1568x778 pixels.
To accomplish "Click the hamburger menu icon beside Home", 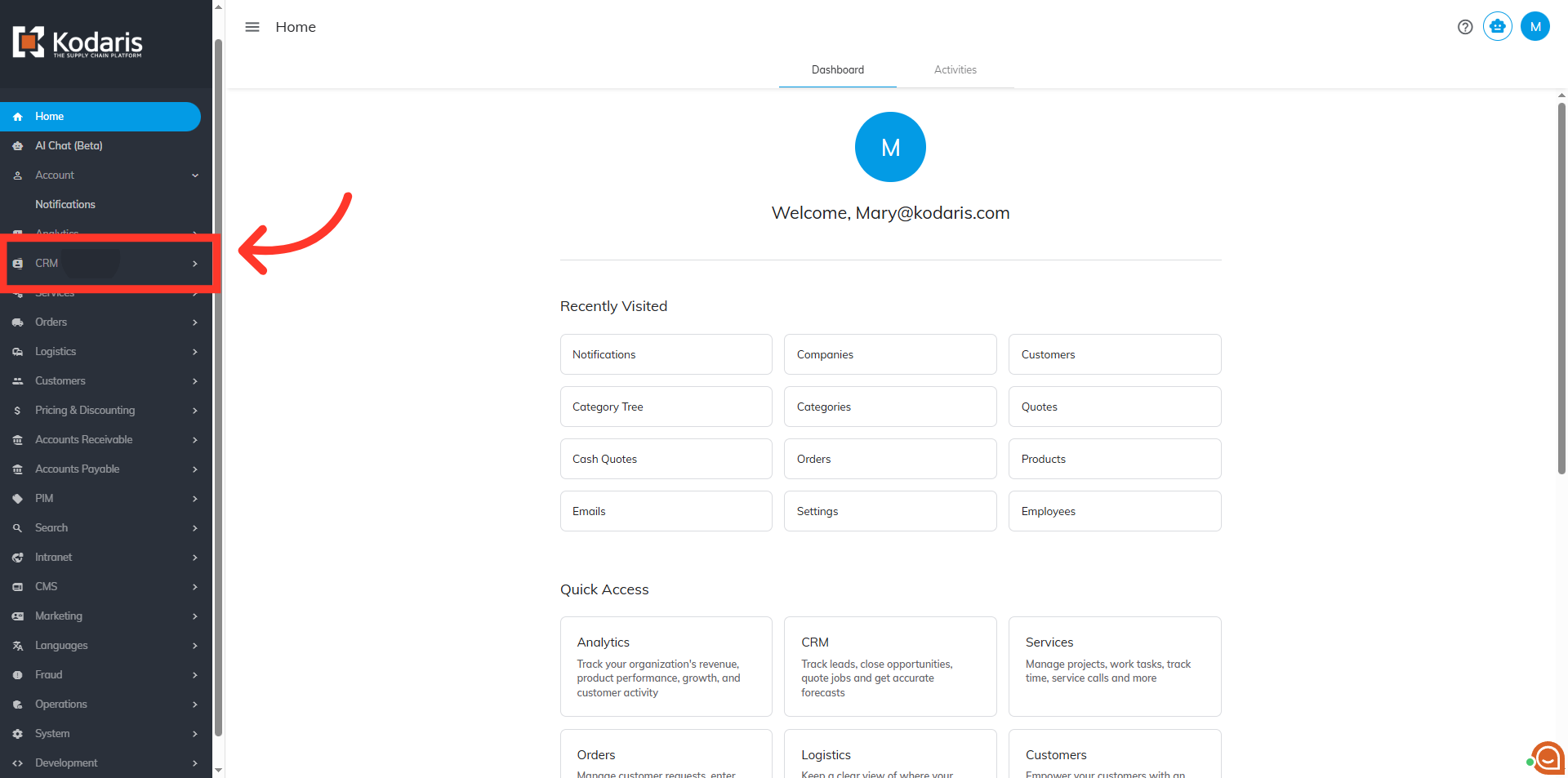I will 252,27.
